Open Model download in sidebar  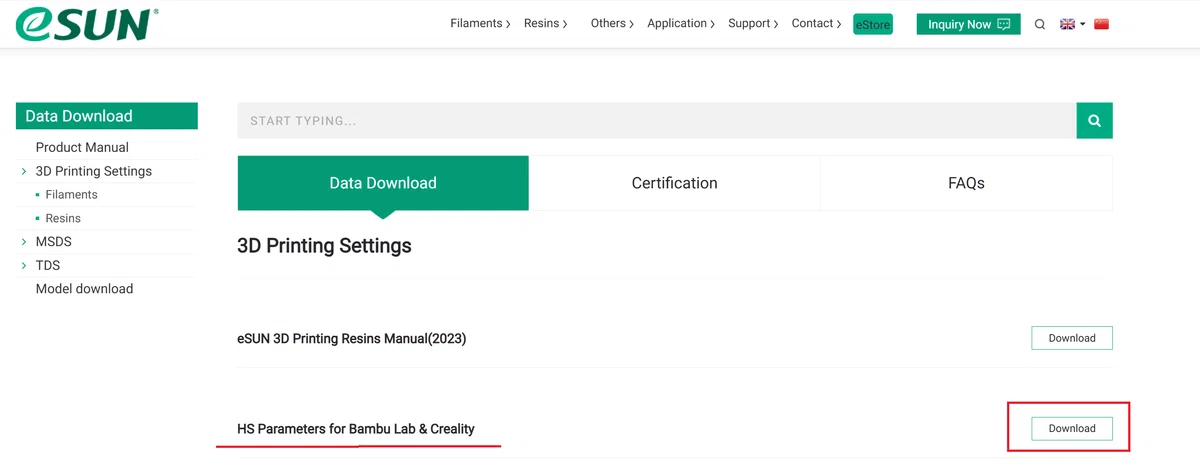[x=84, y=289]
